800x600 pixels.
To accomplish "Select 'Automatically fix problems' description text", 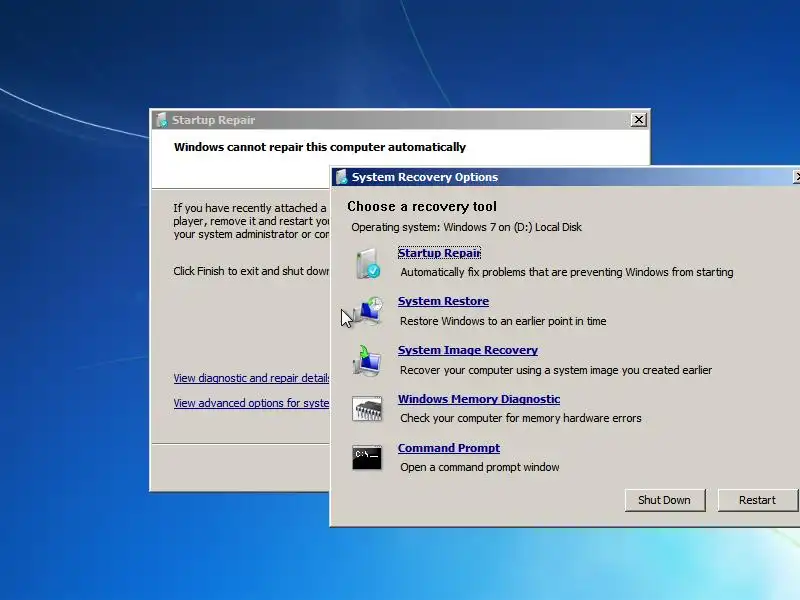I will pos(567,272).
